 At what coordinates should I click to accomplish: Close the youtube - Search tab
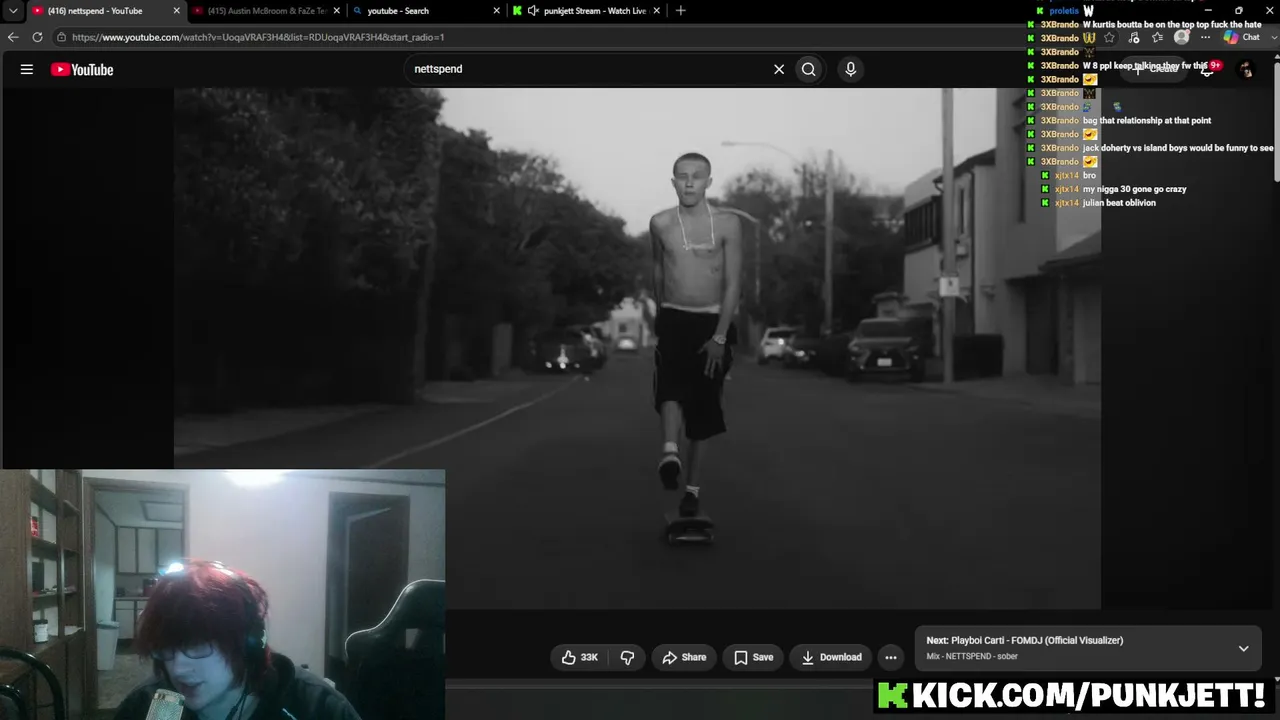497,11
